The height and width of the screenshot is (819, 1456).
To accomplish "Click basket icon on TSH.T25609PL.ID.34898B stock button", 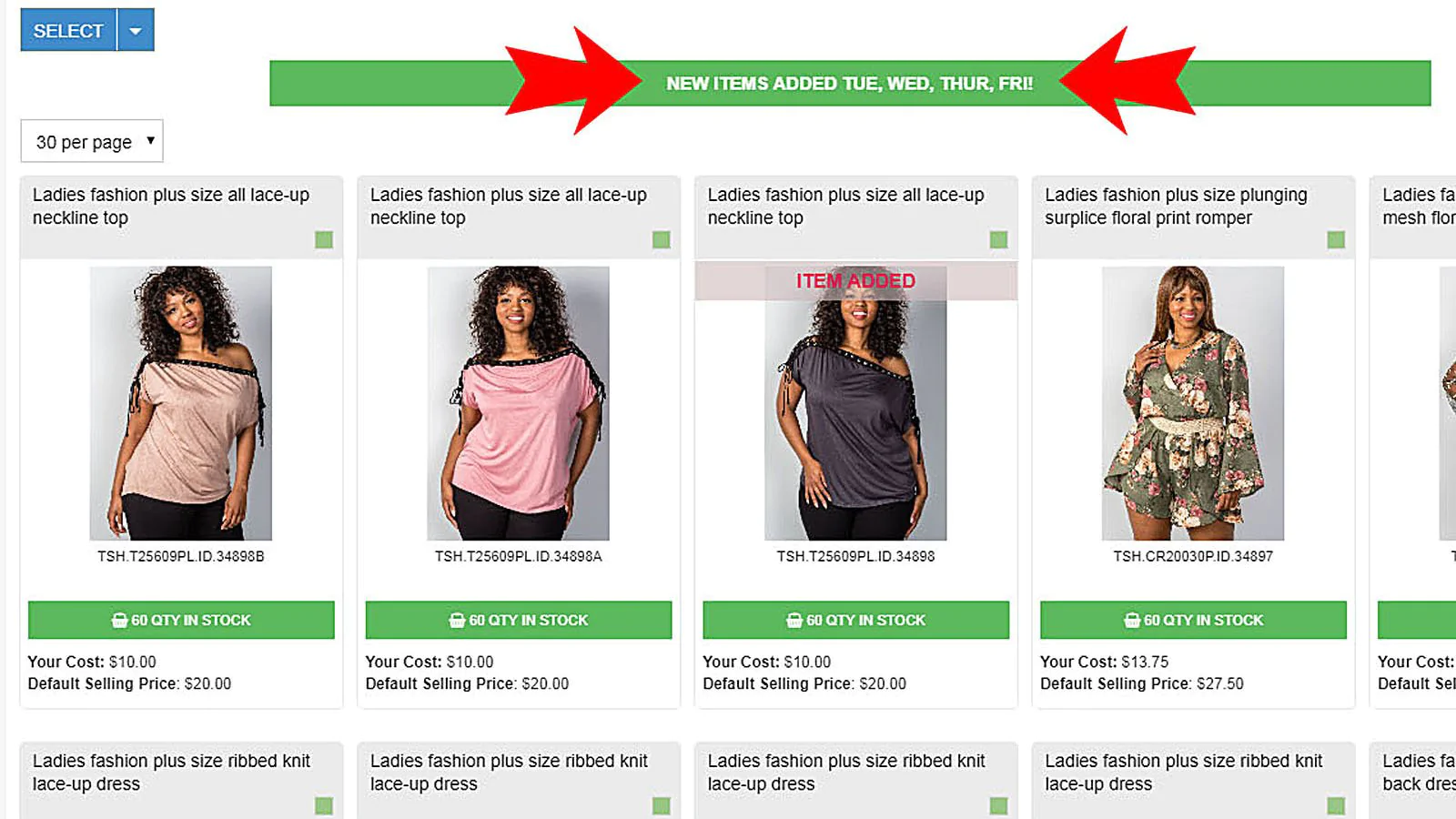I will click(119, 620).
